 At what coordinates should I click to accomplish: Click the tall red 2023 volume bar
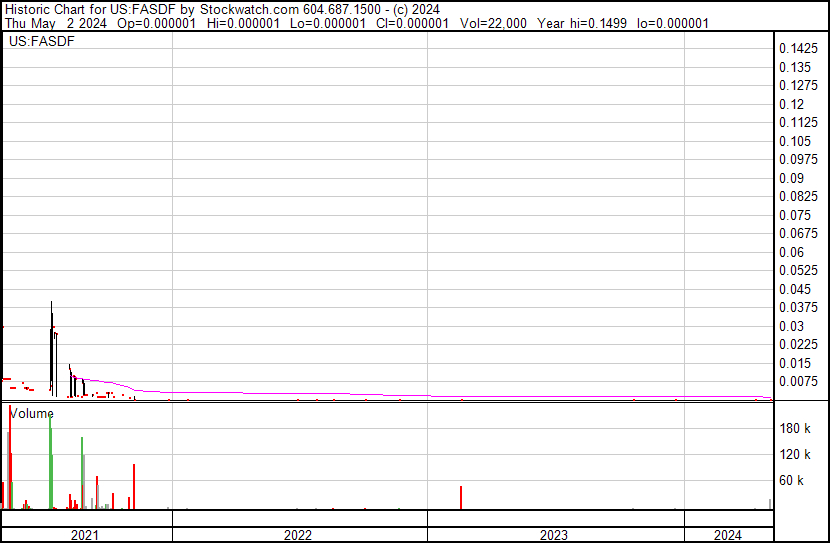pyautogui.click(x=461, y=497)
